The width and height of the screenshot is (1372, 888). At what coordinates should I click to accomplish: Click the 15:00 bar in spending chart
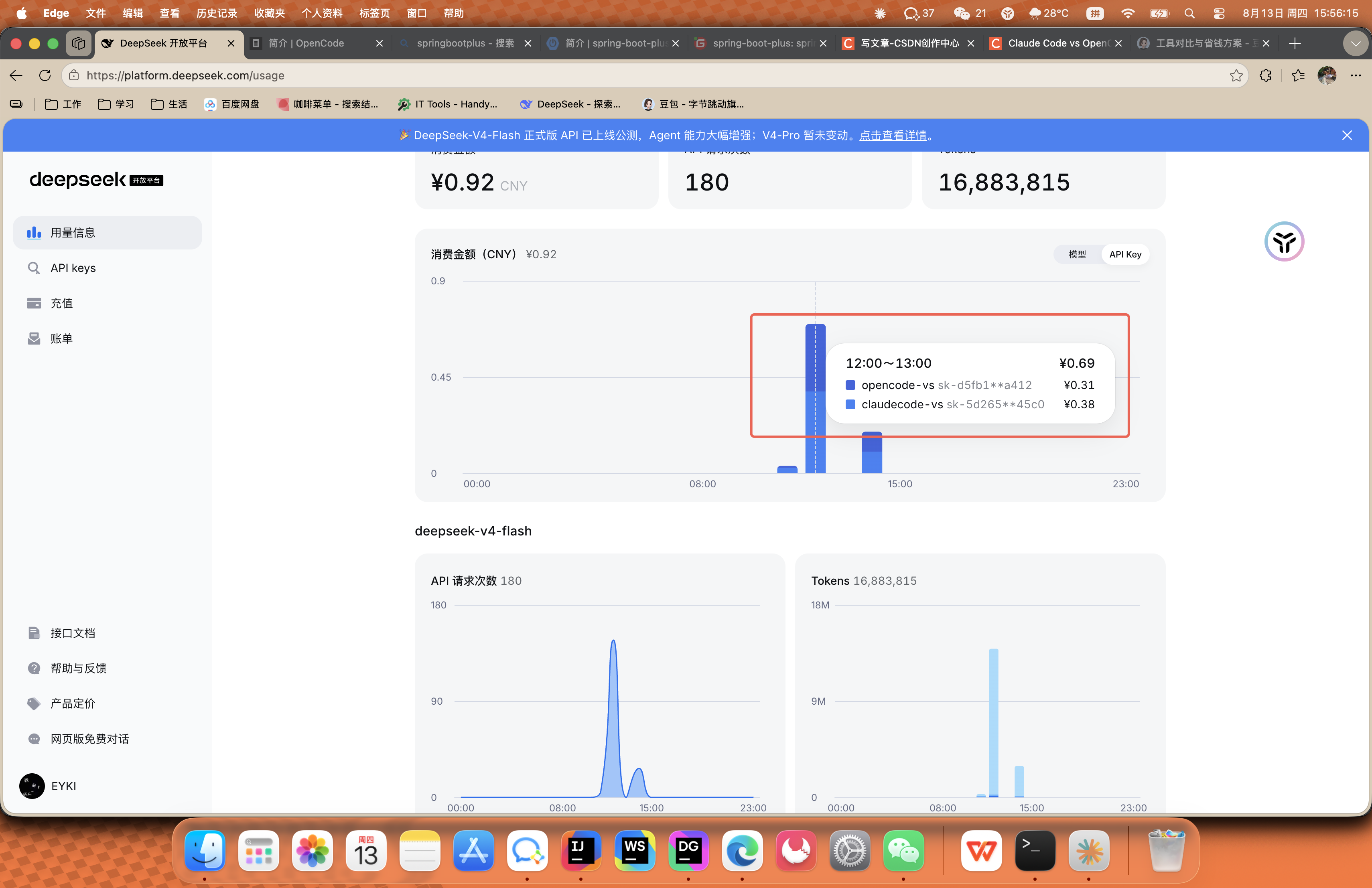click(872, 452)
